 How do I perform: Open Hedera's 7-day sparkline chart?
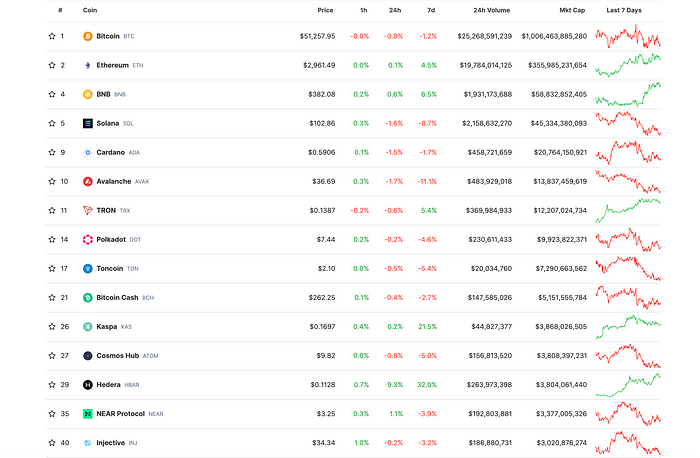[628, 384]
